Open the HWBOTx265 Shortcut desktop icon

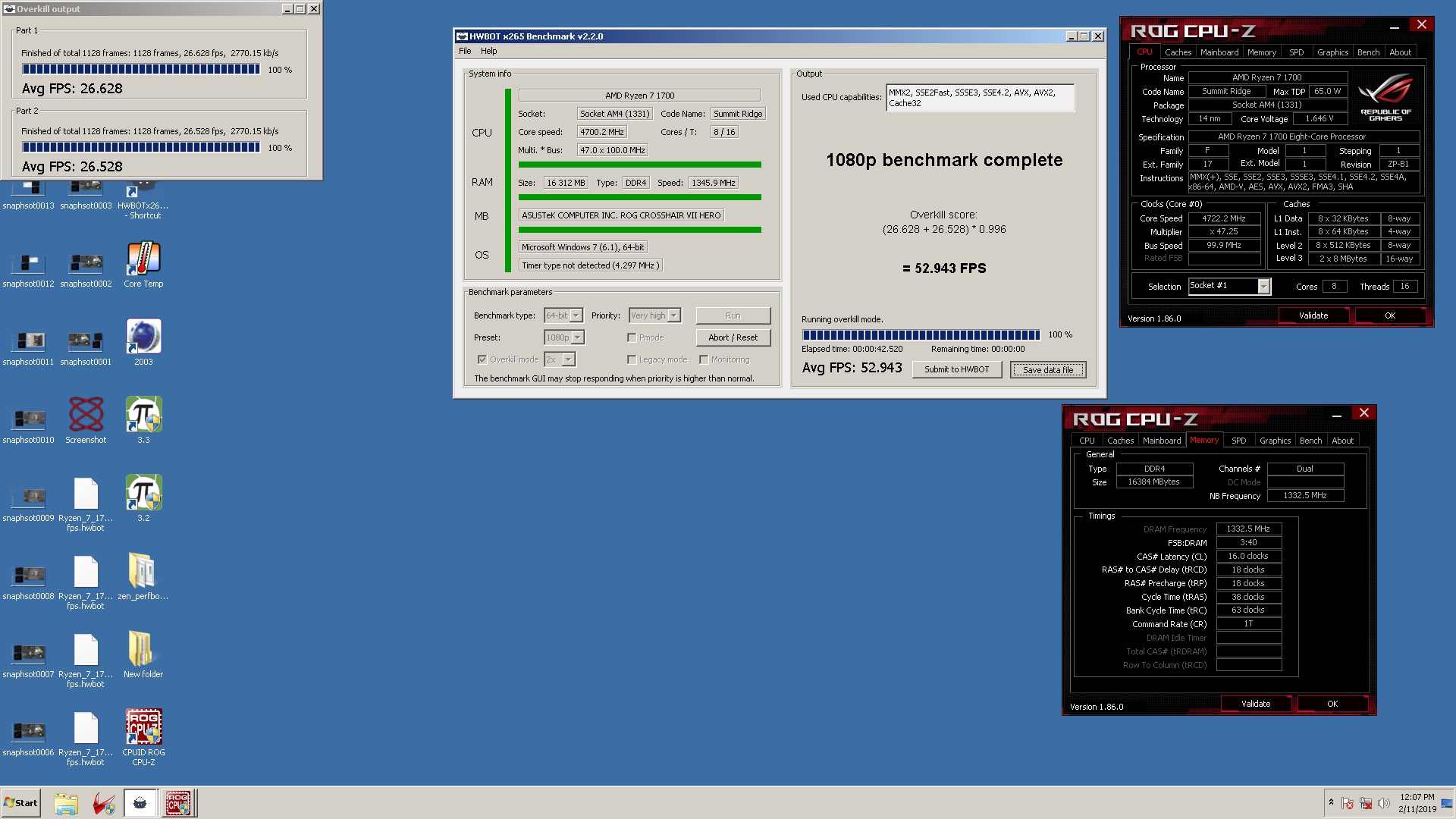[143, 200]
